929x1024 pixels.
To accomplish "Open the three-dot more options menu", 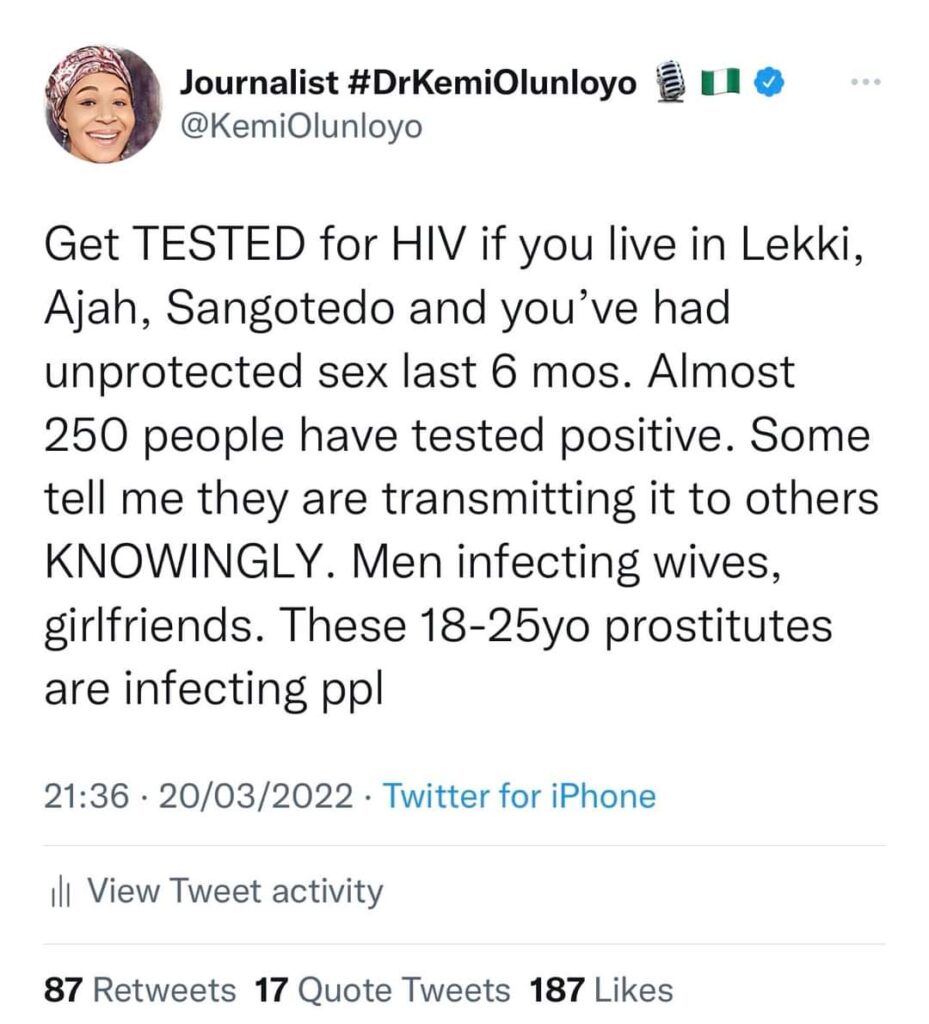I will pyautogui.click(x=866, y=82).
